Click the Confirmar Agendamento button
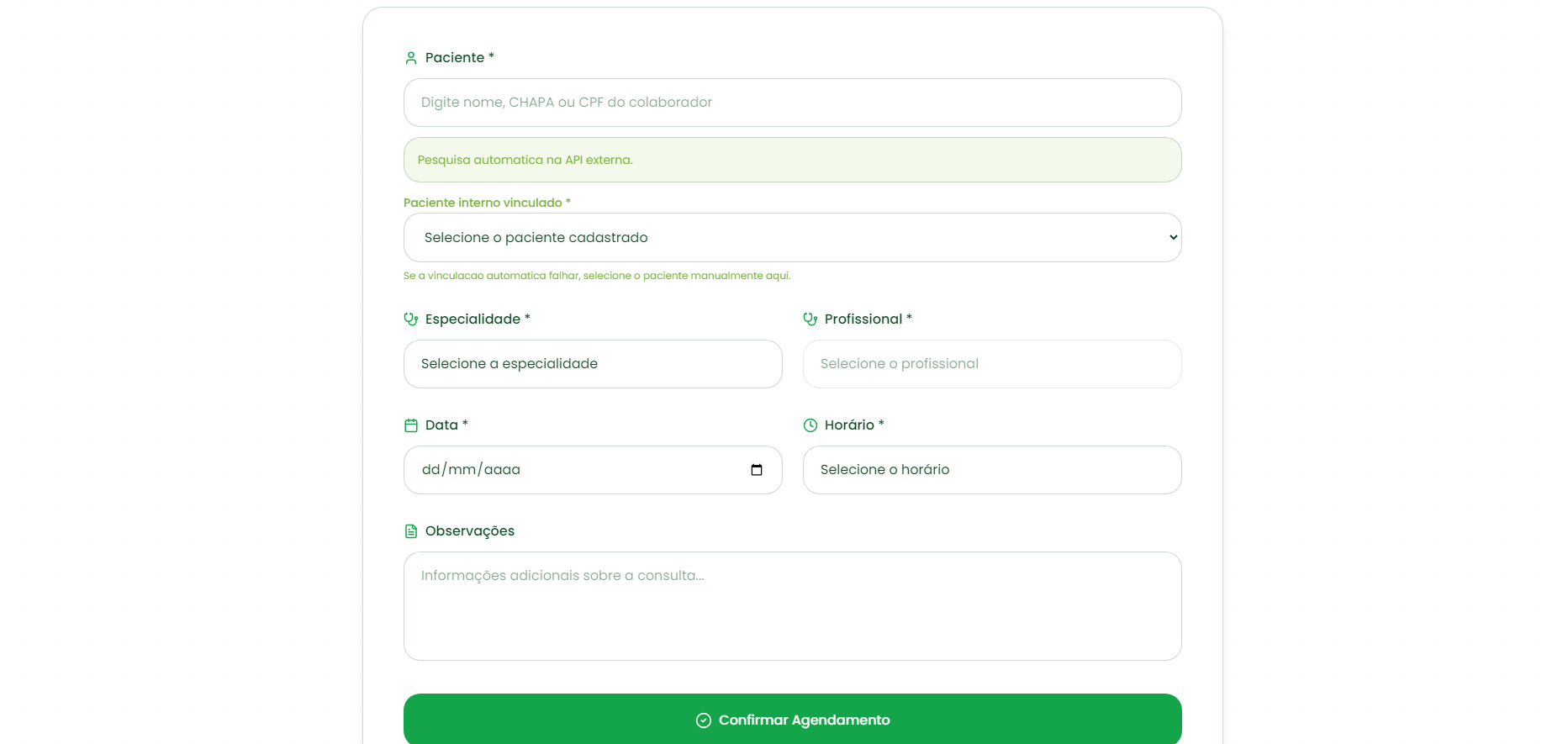Image resolution: width=1568 pixels, height=744 pixels. tap(793, 720)
